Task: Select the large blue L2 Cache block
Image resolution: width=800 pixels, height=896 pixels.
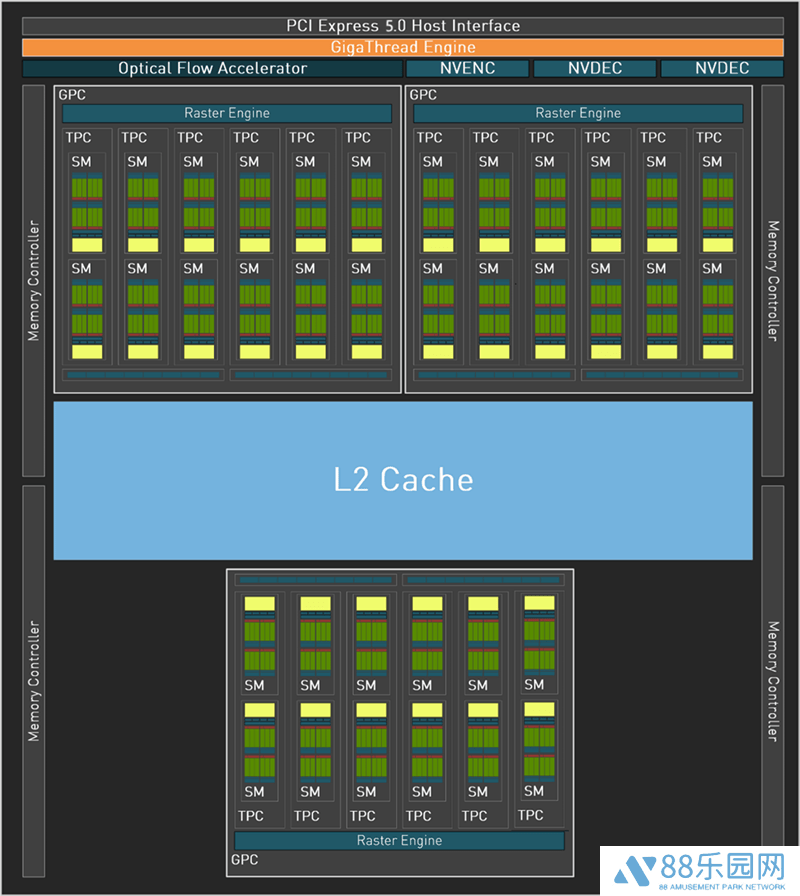Action: click(x=402, y=480)
